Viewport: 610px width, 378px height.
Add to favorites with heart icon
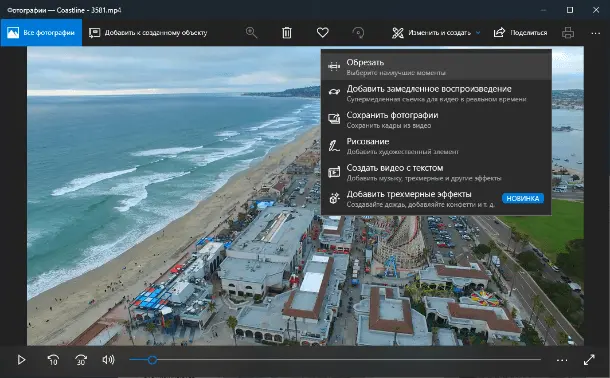click(323, 33)
